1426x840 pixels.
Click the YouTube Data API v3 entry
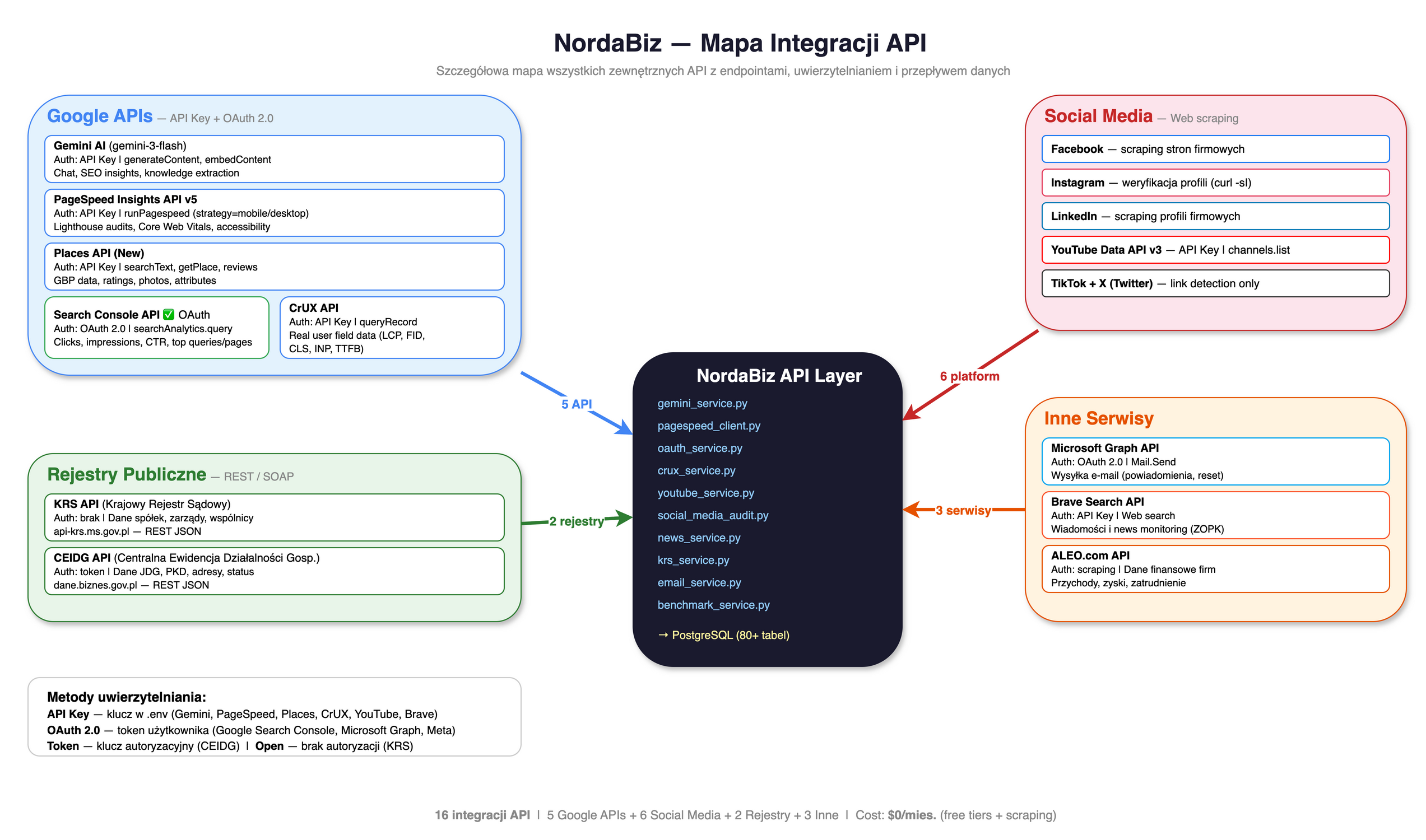(1215, 250)
